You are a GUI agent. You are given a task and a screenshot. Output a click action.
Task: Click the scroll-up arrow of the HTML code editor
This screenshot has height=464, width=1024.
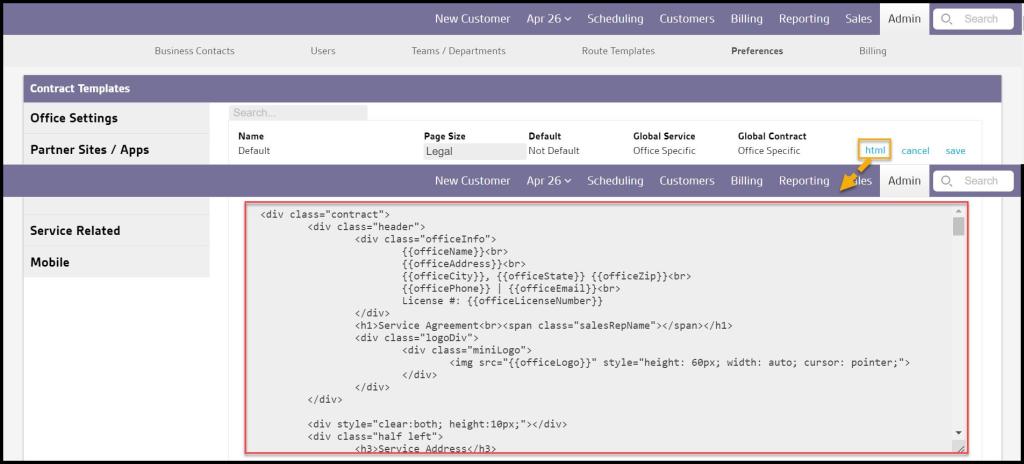click(958, 212)
